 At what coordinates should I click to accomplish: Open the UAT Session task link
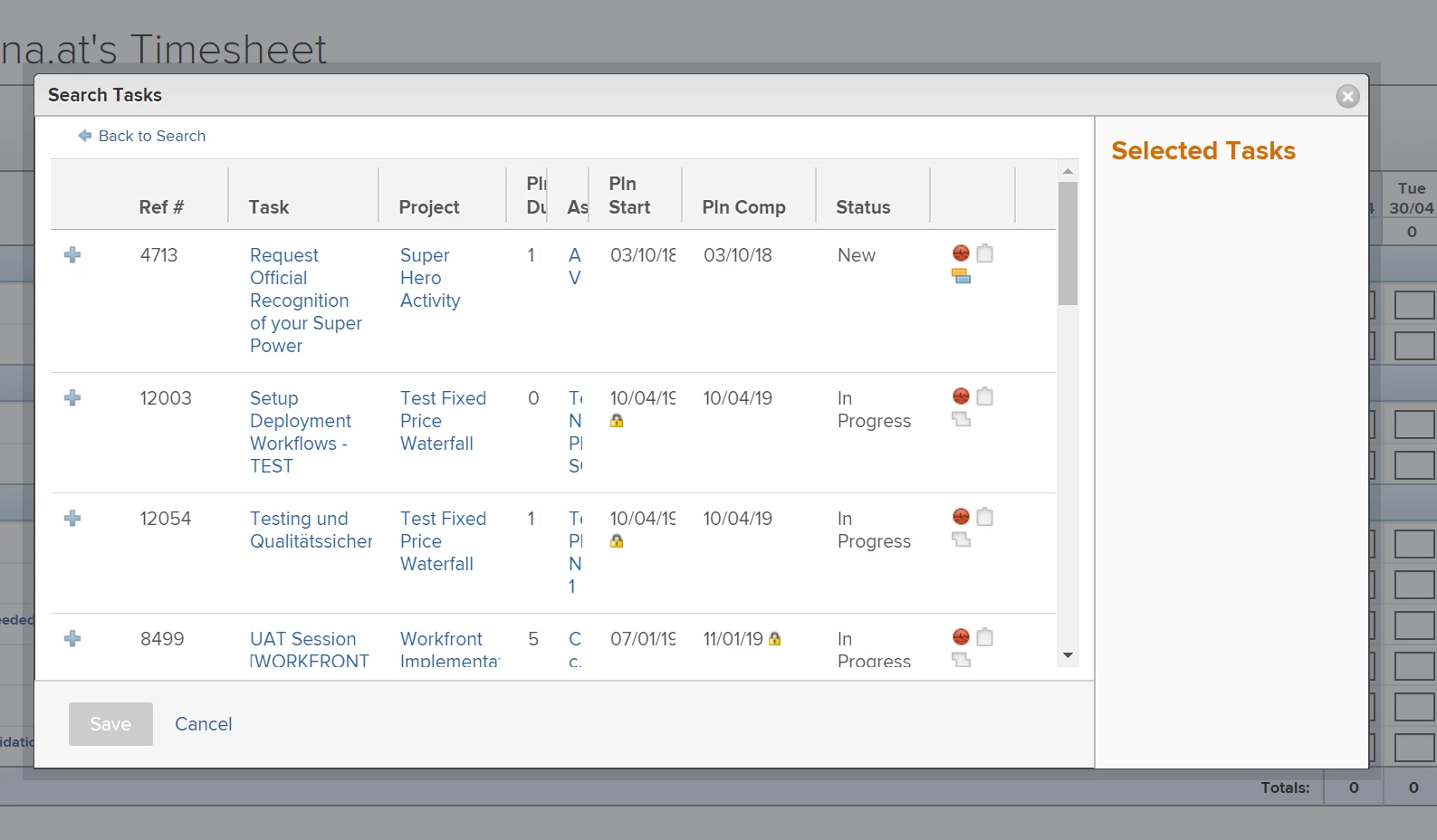310,650
